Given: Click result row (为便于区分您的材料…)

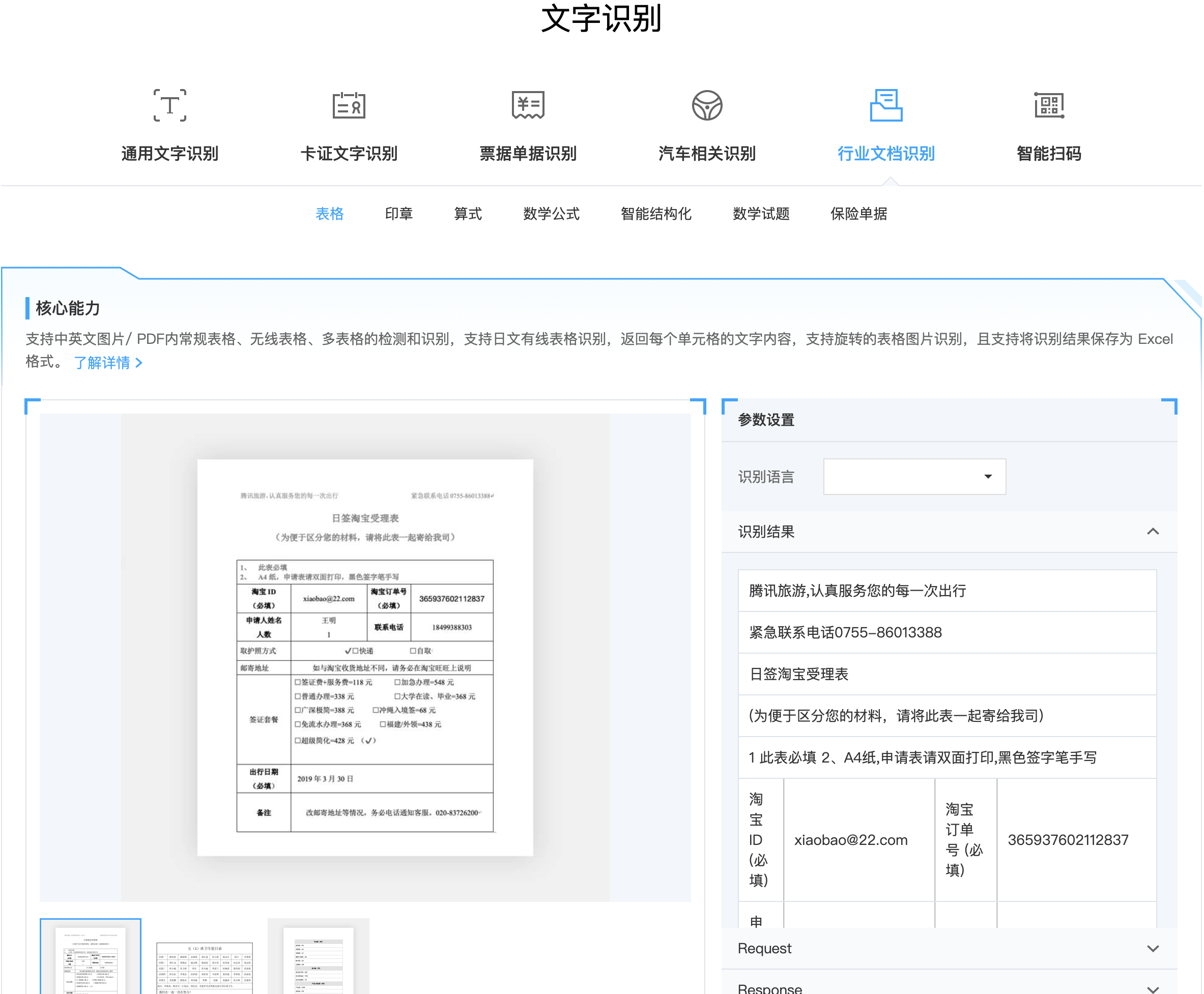Looking at the screenshot, I should click(x=947, y=716).
